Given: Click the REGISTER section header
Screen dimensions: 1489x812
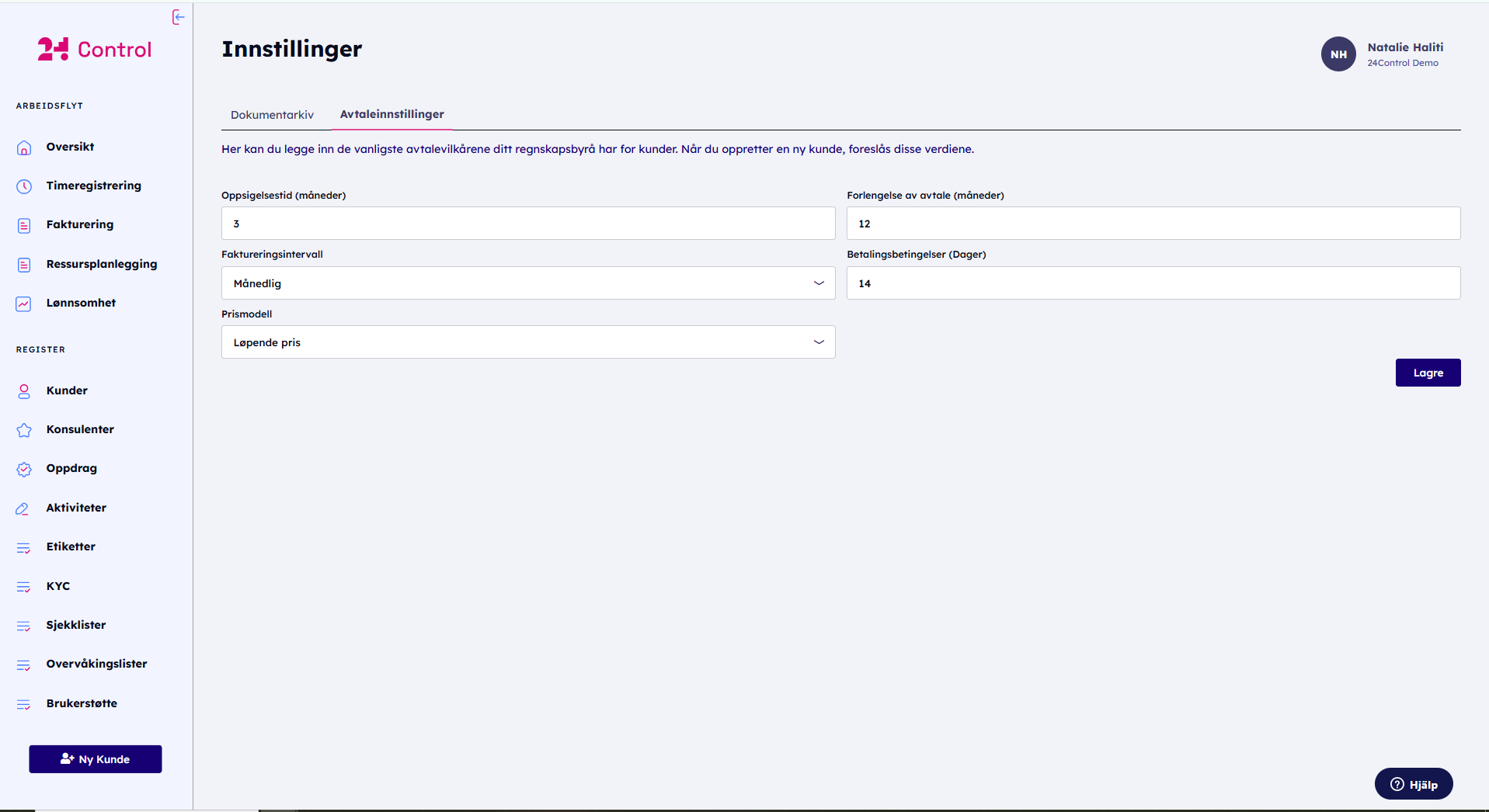Looking at the screenshot, I should click(x=40, y=349).
